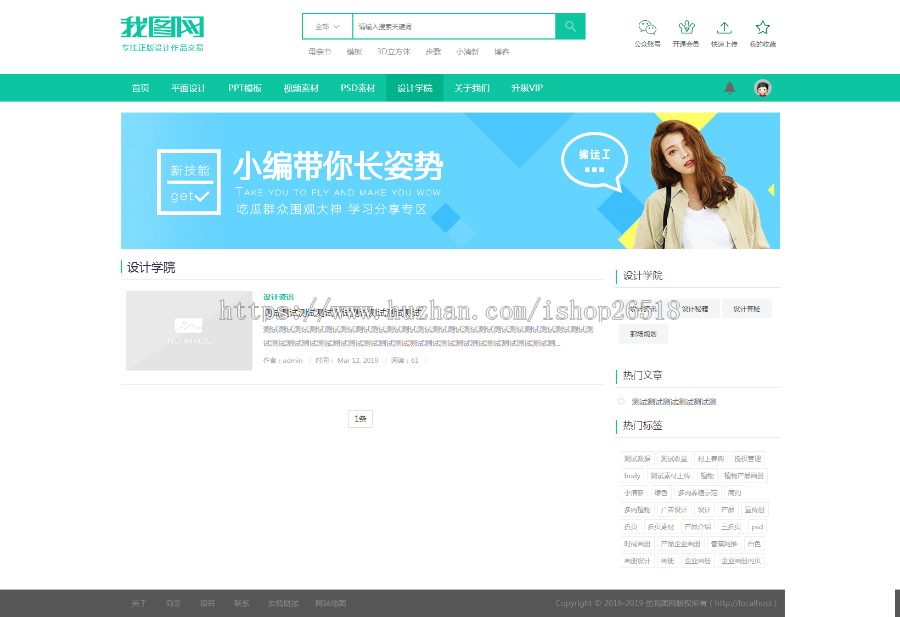Click the 产品介绍 tag
The image size is (900, 617).
point(697,527)
